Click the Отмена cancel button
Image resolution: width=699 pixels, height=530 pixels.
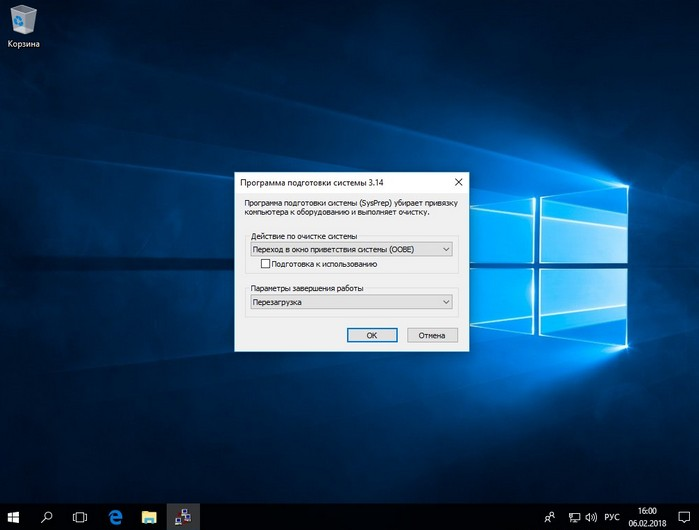click(432, 335)
